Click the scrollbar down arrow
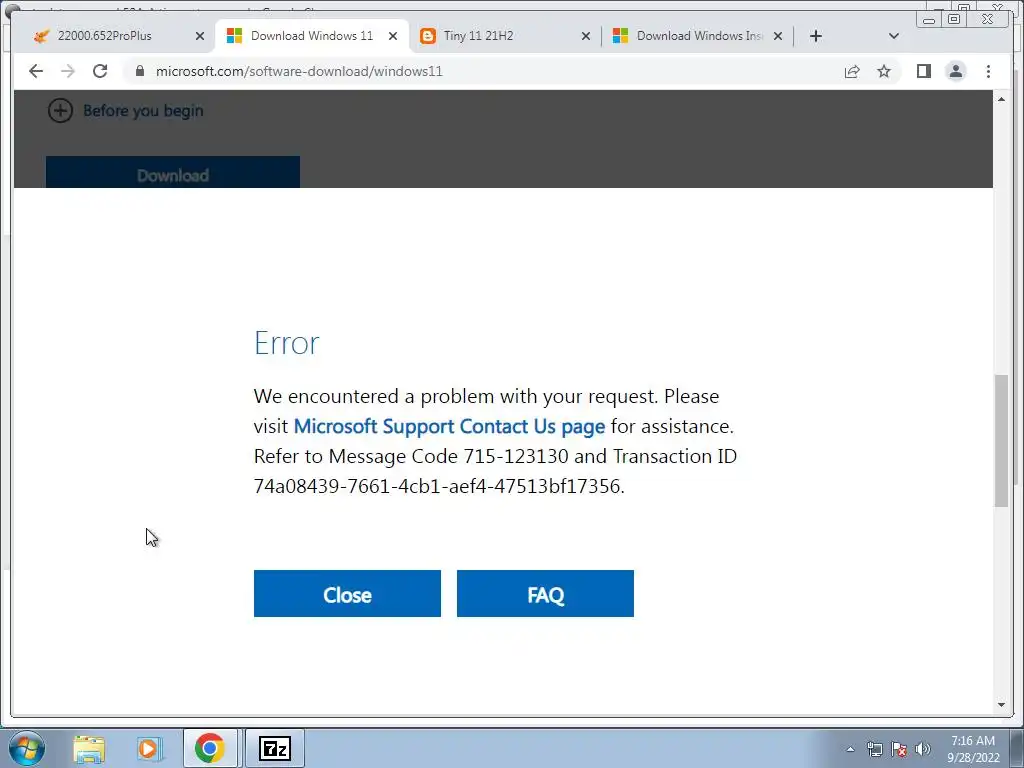Viewport: 1024px width, 768px height. 1001,705
